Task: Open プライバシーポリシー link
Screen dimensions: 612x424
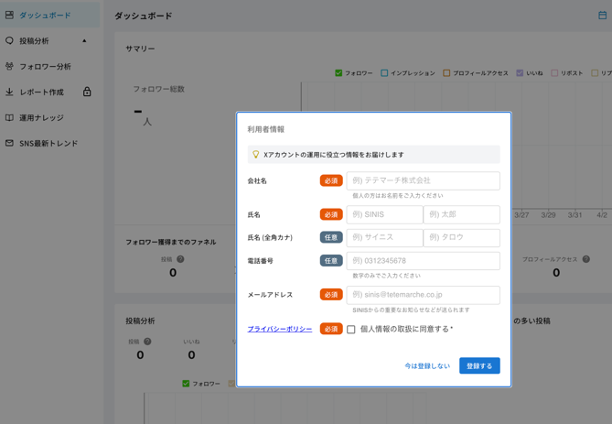Action: click(x=280, y=329)
